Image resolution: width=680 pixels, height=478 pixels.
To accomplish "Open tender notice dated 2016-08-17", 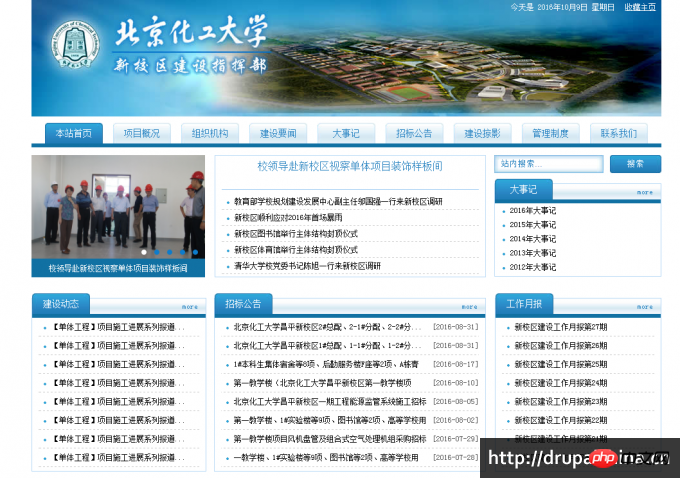I will click(x=326, y=364).
